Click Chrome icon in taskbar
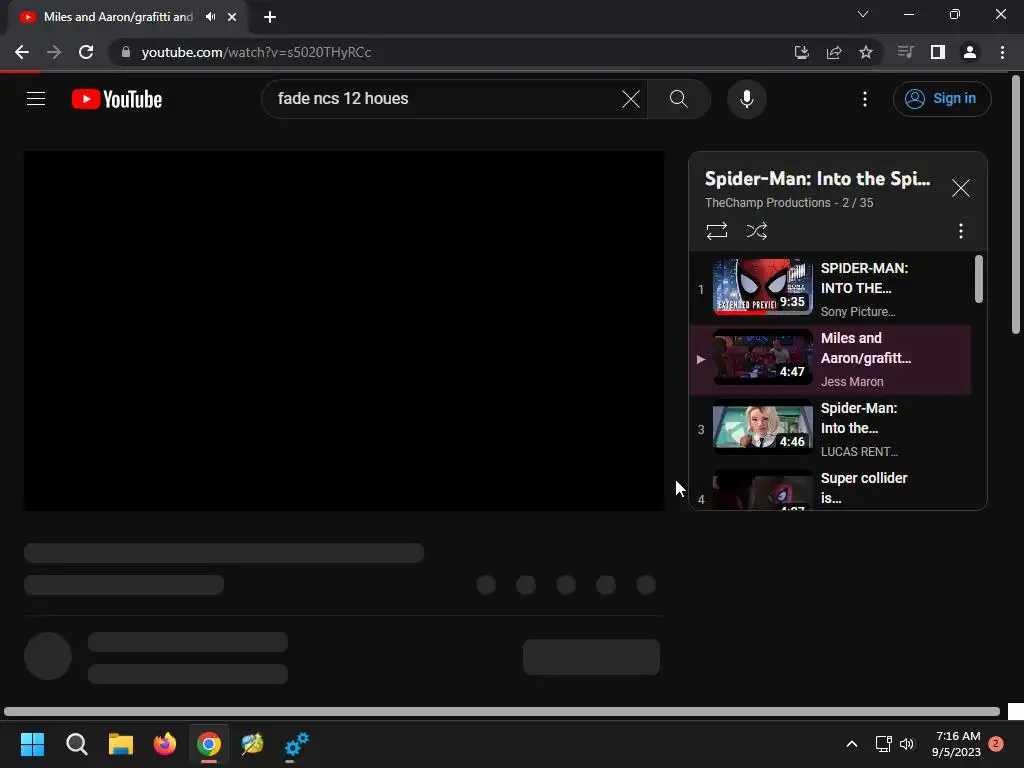 pyautogui.click(x=209, y=744)
